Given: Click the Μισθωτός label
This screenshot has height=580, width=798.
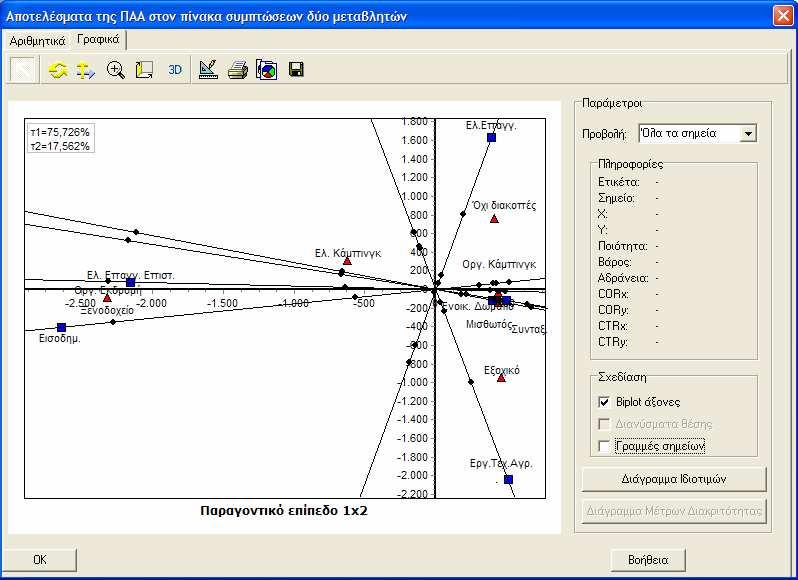Looking at the screenshot, I should 489,324.
